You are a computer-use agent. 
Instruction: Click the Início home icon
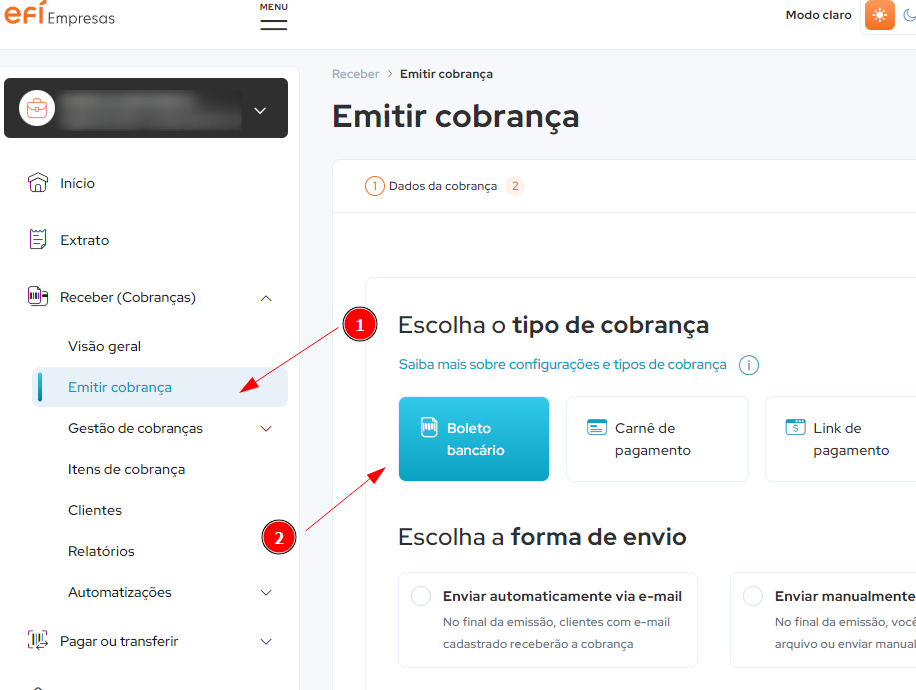39,183
